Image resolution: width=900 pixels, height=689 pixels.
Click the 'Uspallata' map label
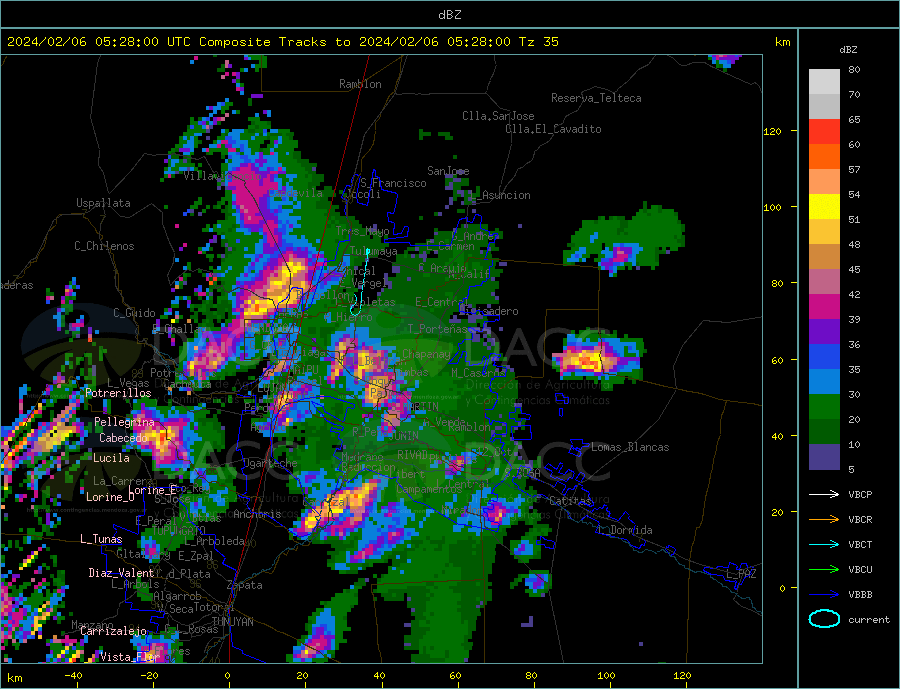coord(103,203)
